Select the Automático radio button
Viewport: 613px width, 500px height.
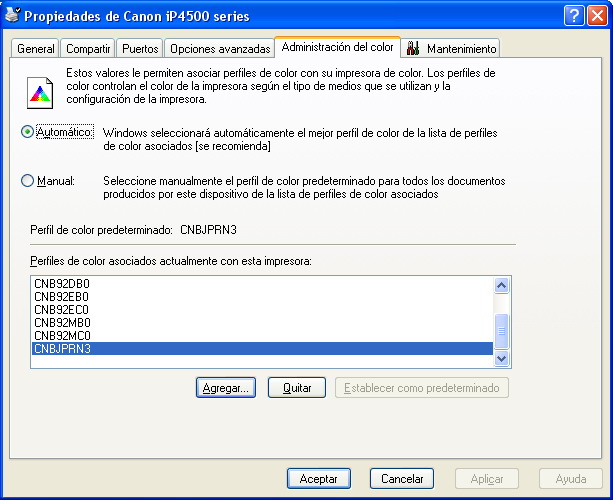pyautogui.click(x=27, y=132)
